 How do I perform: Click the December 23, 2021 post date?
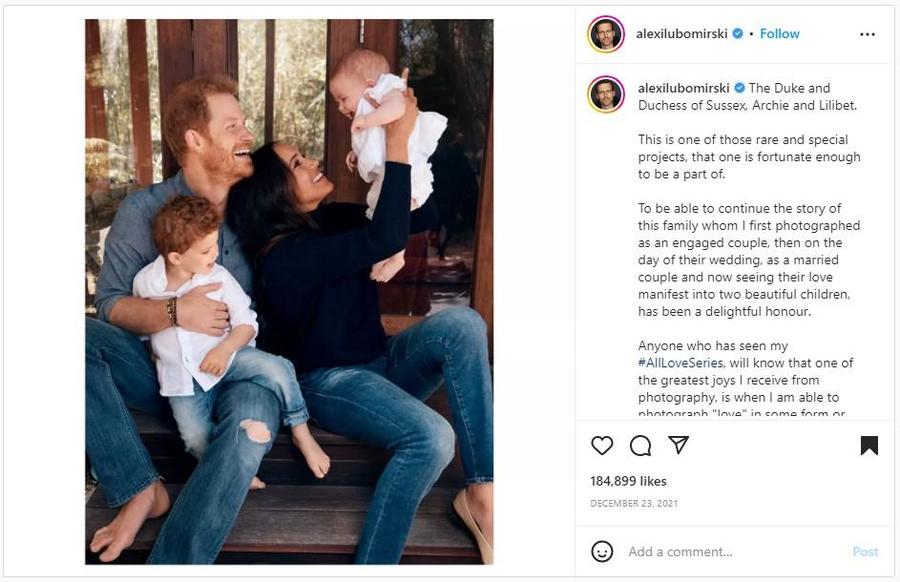click(634, 503)
